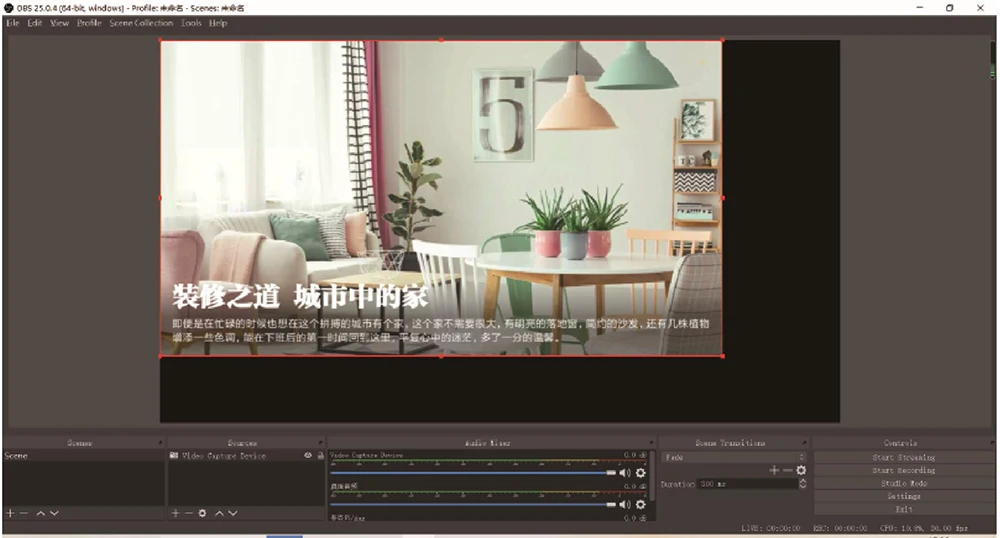Add a new source with the plus icon
The height and width of the screenshot is (538, 1000).
click(x=174, y=513)
